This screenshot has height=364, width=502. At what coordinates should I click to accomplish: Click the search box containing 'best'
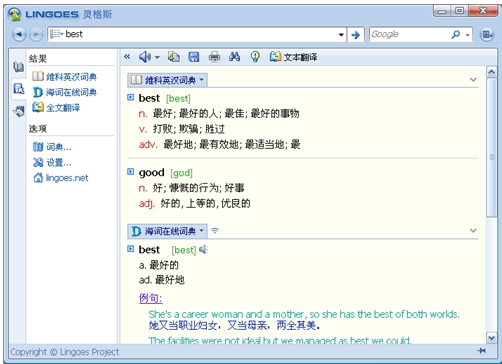(x=197, y=34)
